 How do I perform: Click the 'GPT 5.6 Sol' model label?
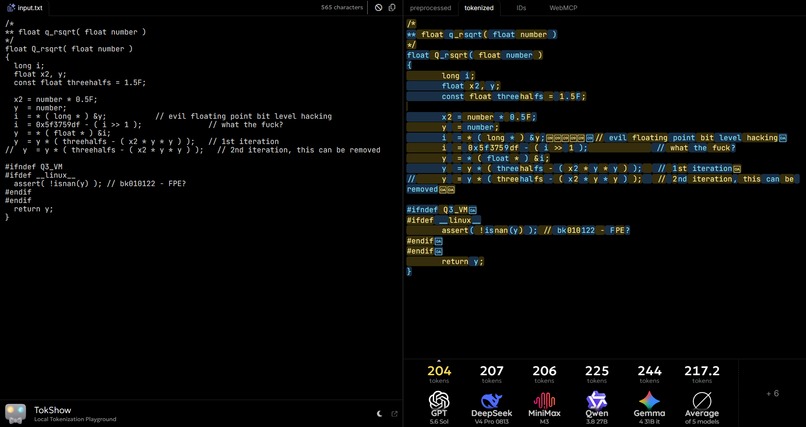(439, 417)
